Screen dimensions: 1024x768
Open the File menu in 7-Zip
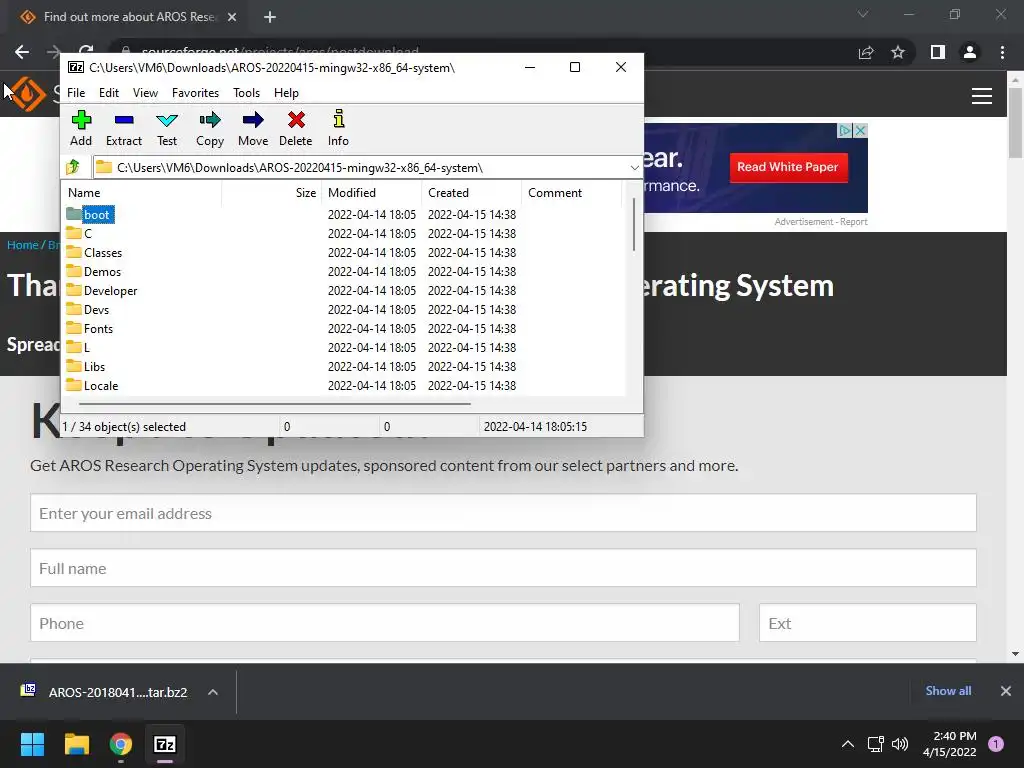point(76,93)
